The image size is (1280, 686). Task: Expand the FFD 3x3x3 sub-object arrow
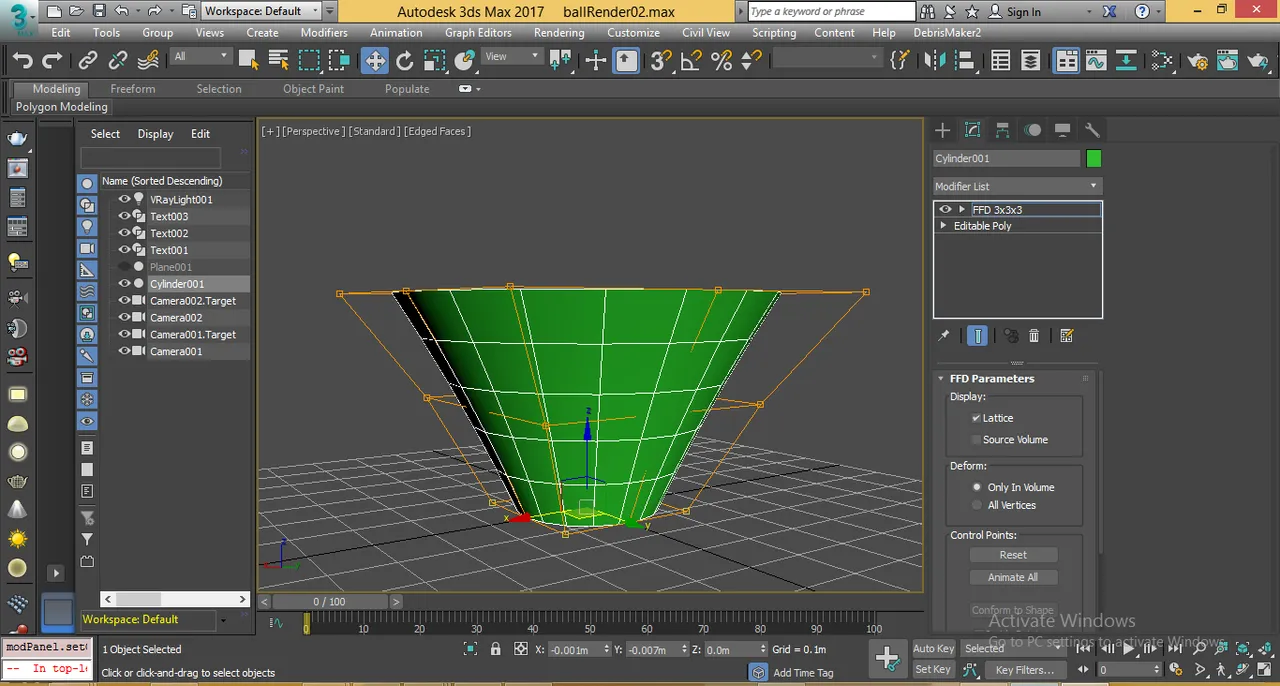(962, 210)
